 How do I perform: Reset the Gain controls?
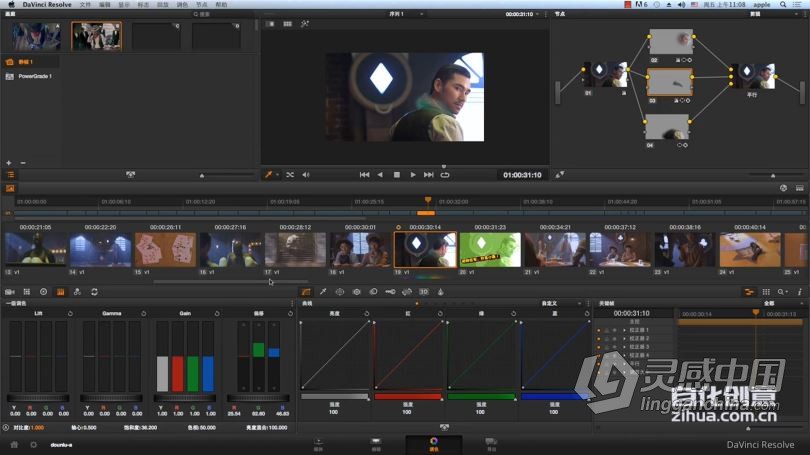[x=217, y=313]
